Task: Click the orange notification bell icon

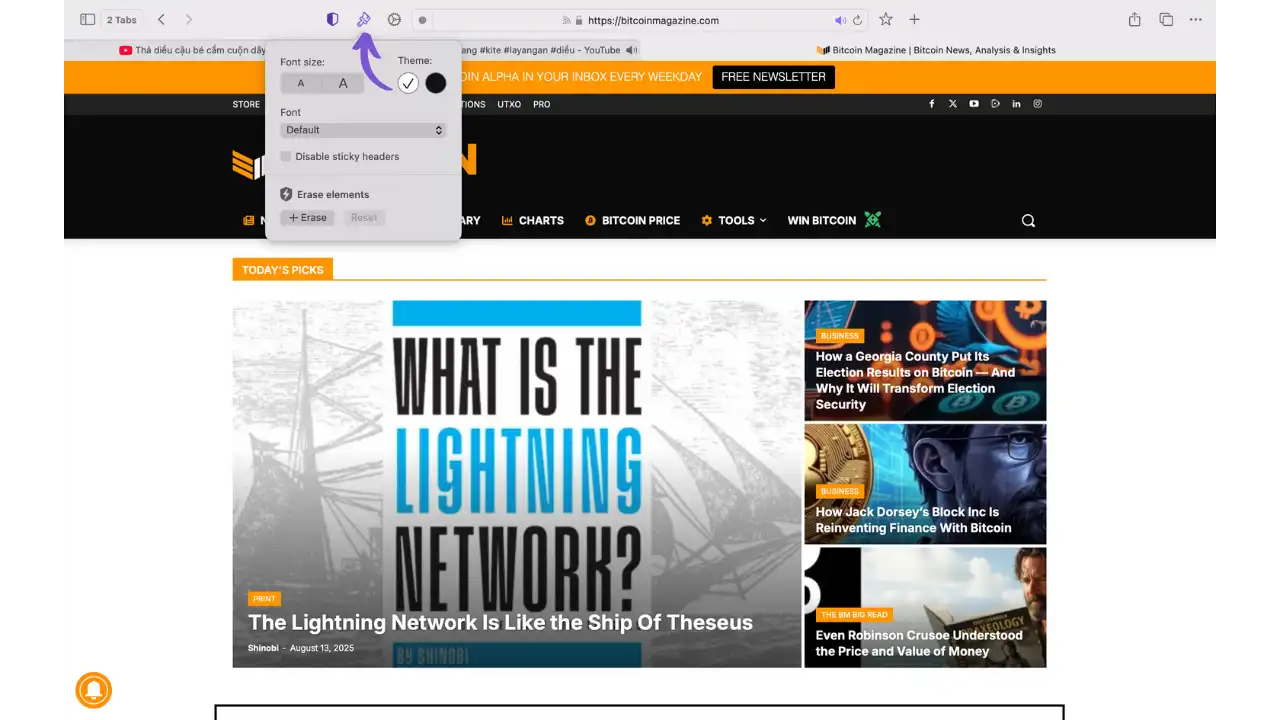Action: (94, 690)
